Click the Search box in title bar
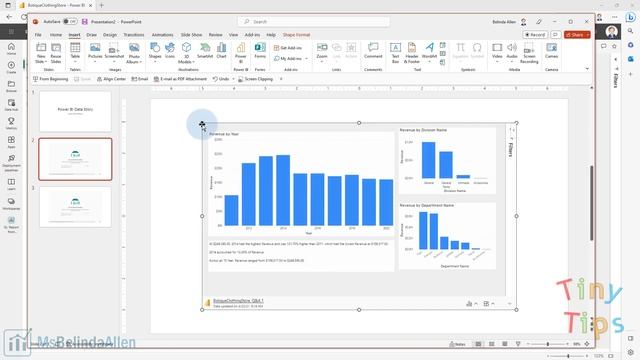Viewport: 640px width, 360px height. click(x=313, y=22)
